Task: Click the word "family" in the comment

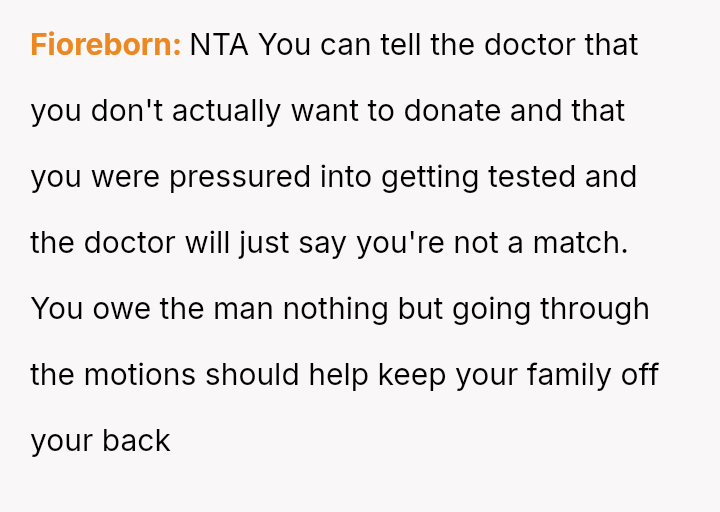Action: pyautogui.click(x=566, y=375)
